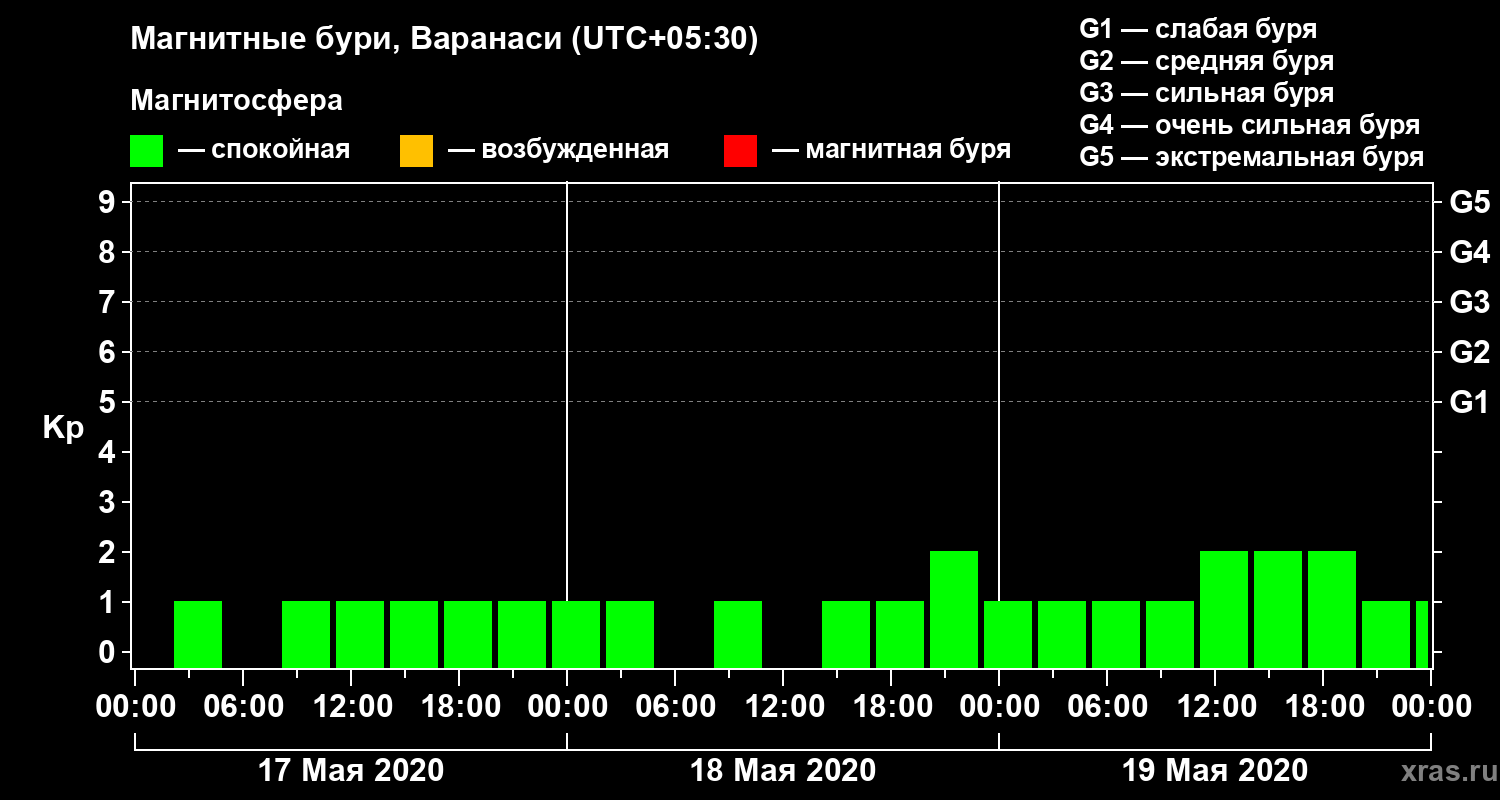
Task: Click the '18 Мая 2020' date label
Action: click(783, 770)
